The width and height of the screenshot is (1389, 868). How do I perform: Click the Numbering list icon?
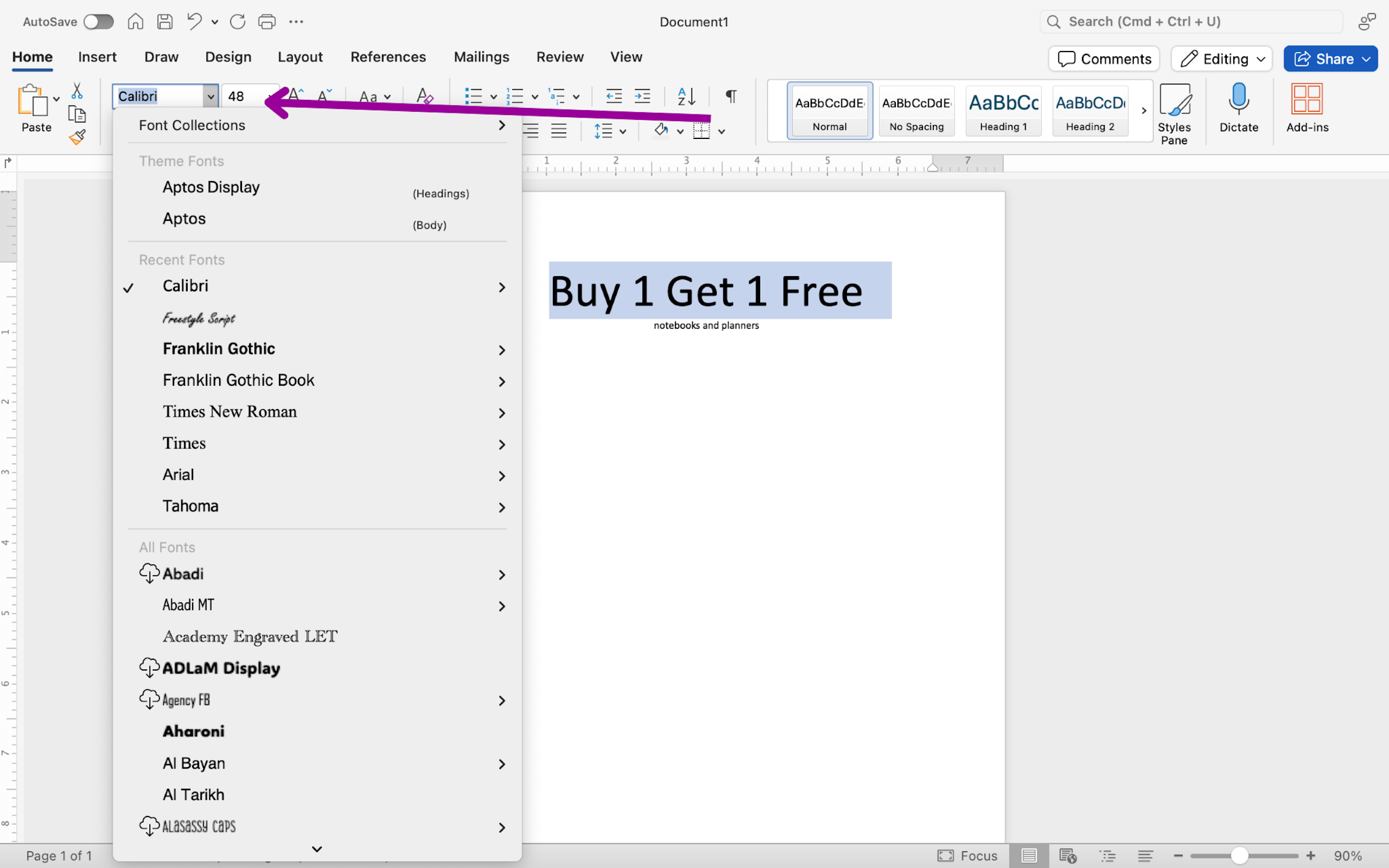pyautogui.click(x=515, y=96)
